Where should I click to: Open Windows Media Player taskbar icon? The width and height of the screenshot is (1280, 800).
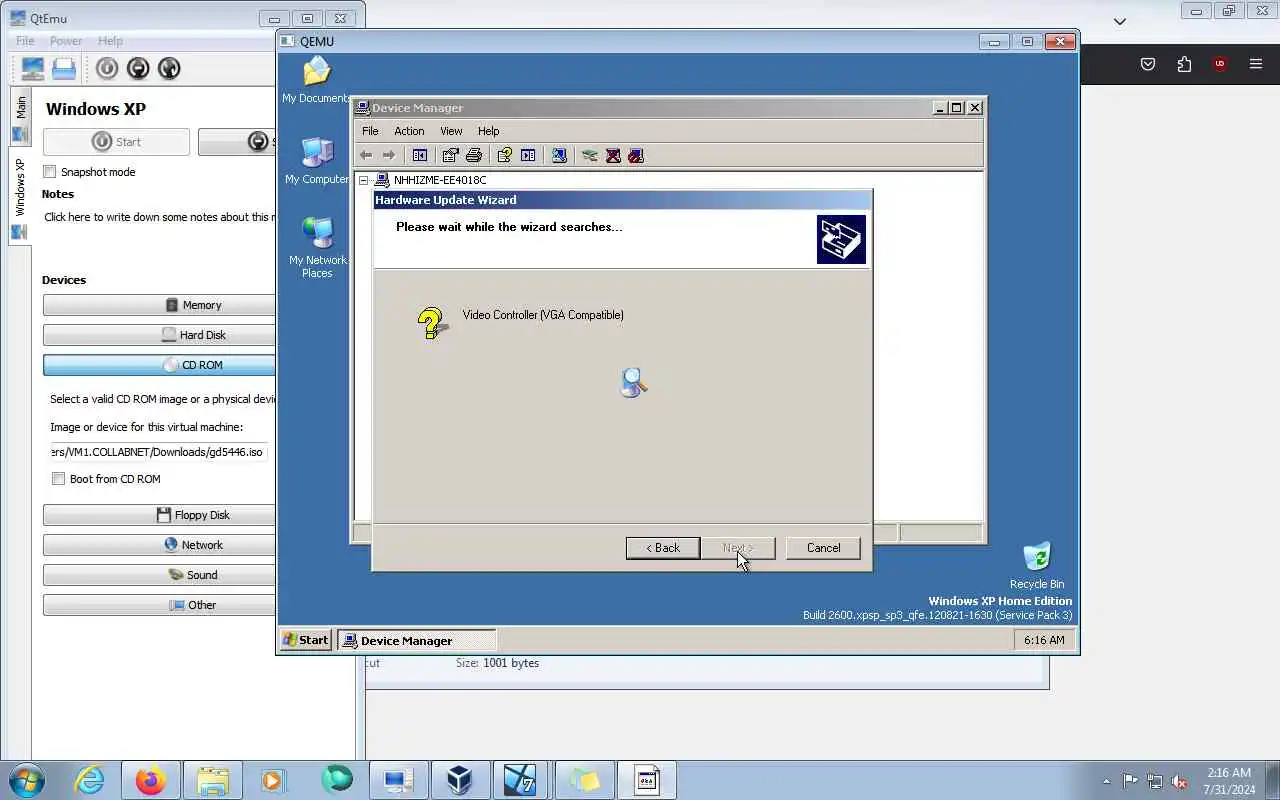[x=274, y=780]
